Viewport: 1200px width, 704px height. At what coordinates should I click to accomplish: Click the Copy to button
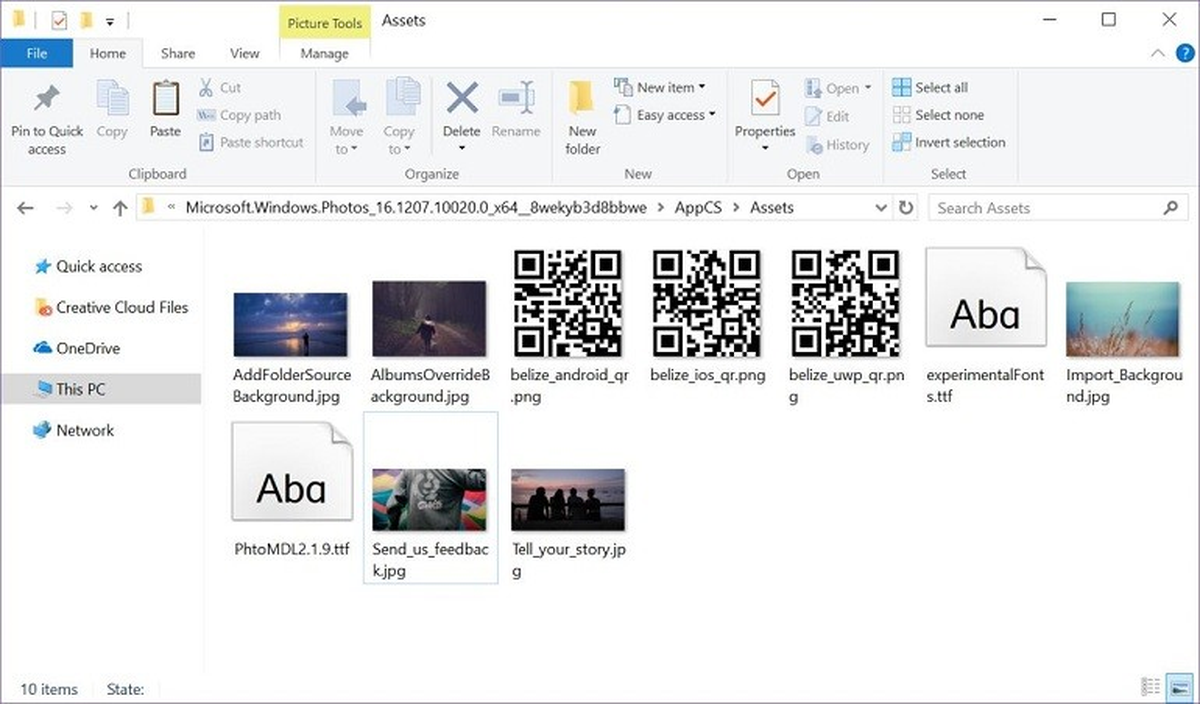point(399,117)
